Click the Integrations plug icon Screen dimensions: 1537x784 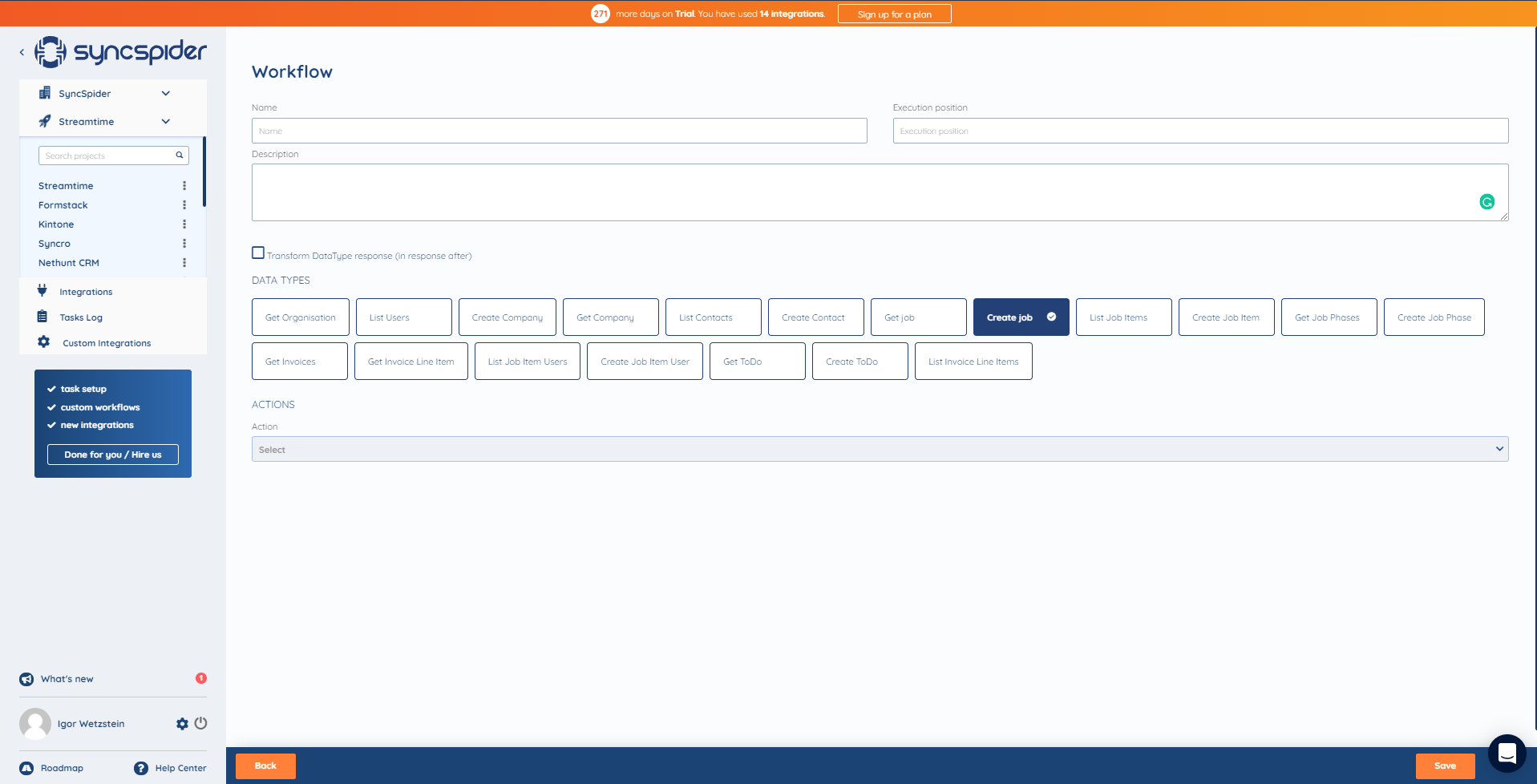tap(42, 290)
